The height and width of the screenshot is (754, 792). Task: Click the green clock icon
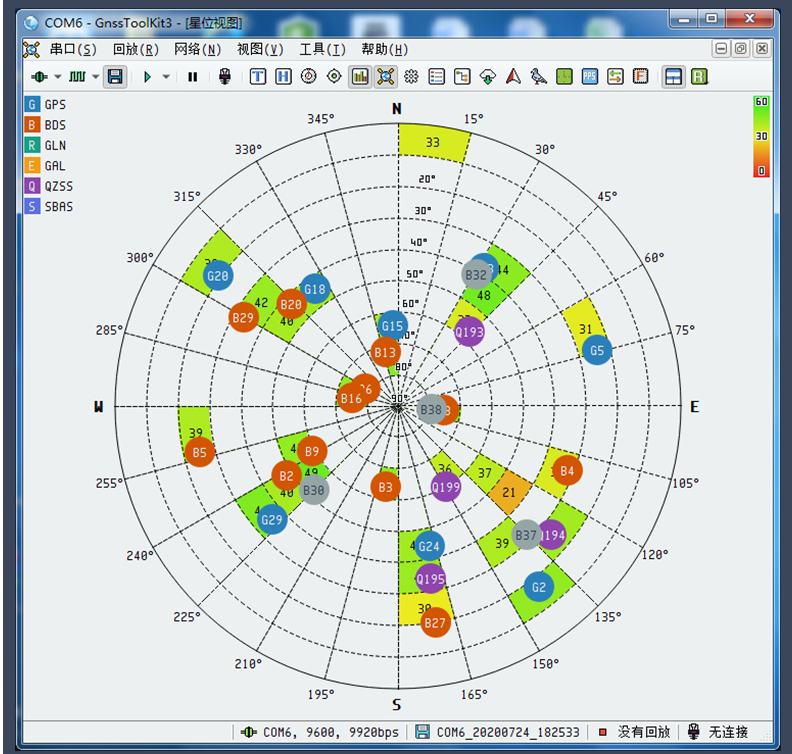(x=564, y=76)
